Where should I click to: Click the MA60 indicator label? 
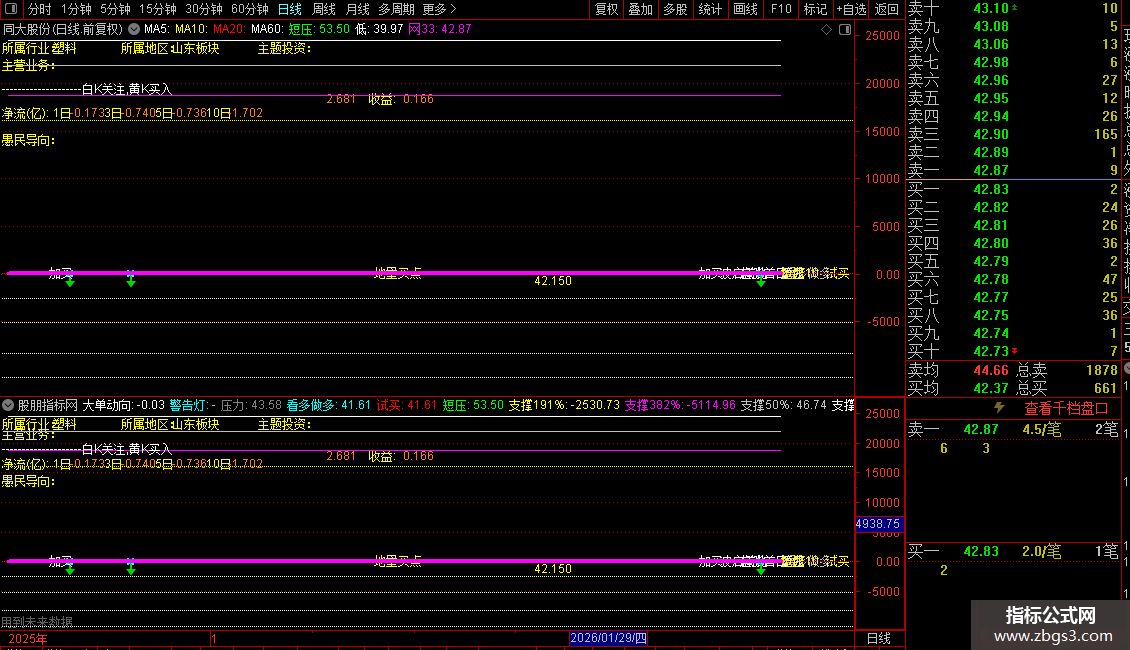point(267,29)
